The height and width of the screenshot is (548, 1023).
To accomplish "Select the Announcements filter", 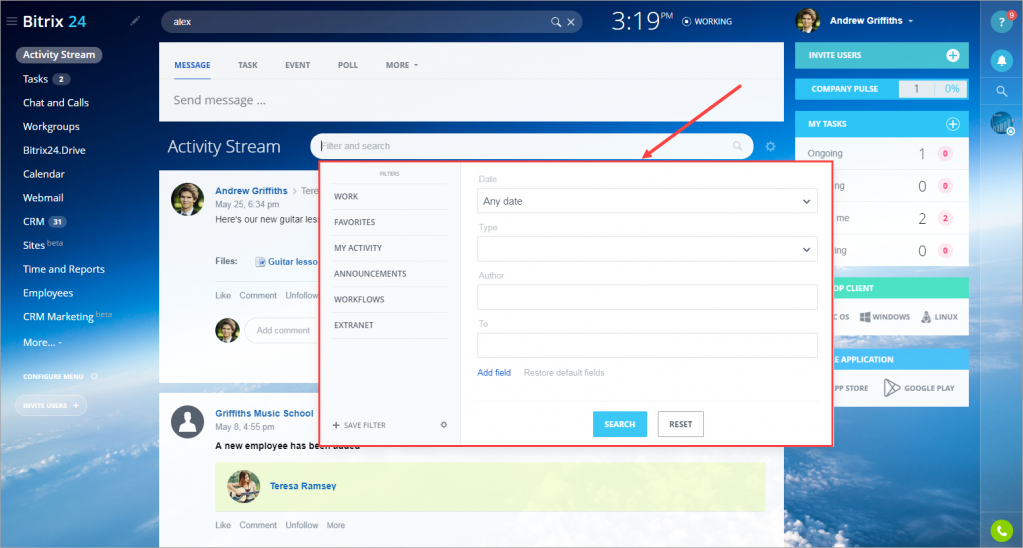I will tap(389, 273).
